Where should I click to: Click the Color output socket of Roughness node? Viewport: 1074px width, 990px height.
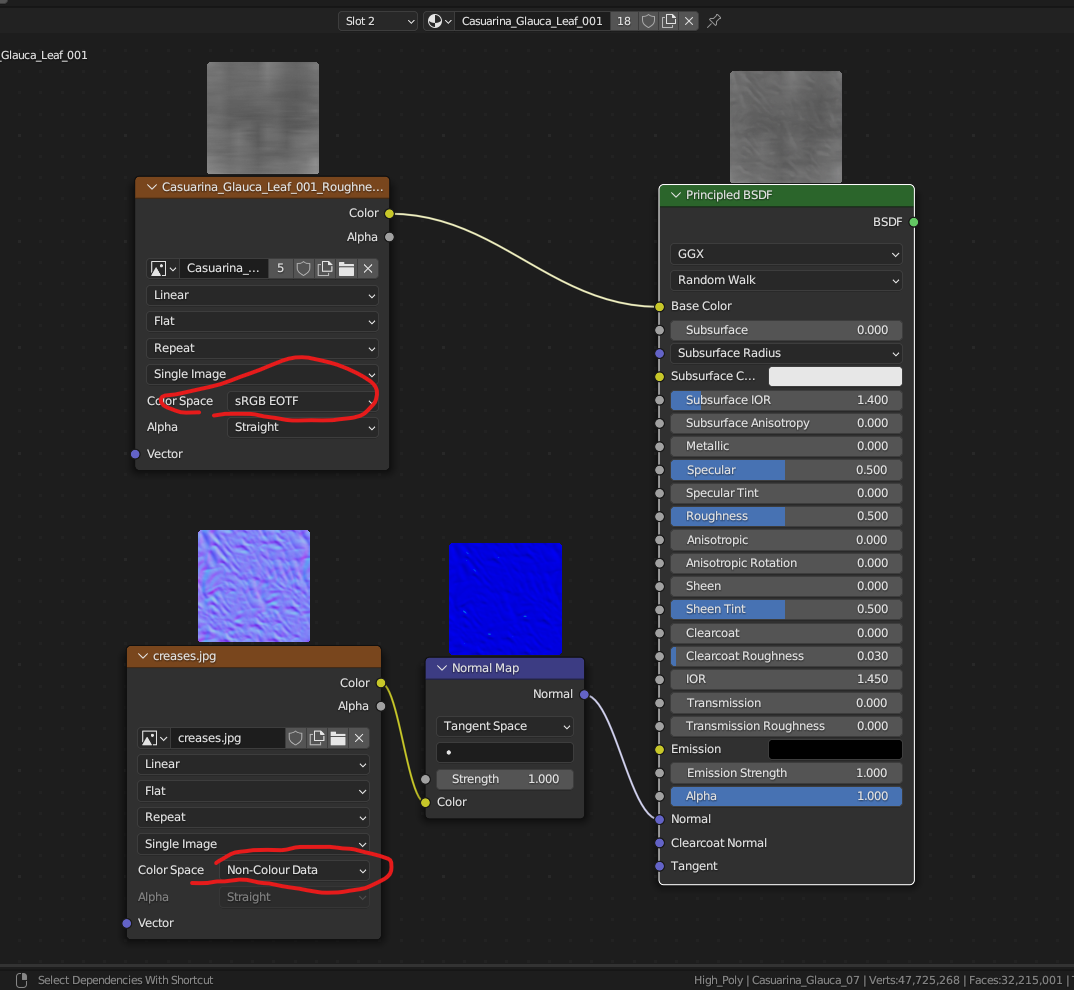point(389,214)
